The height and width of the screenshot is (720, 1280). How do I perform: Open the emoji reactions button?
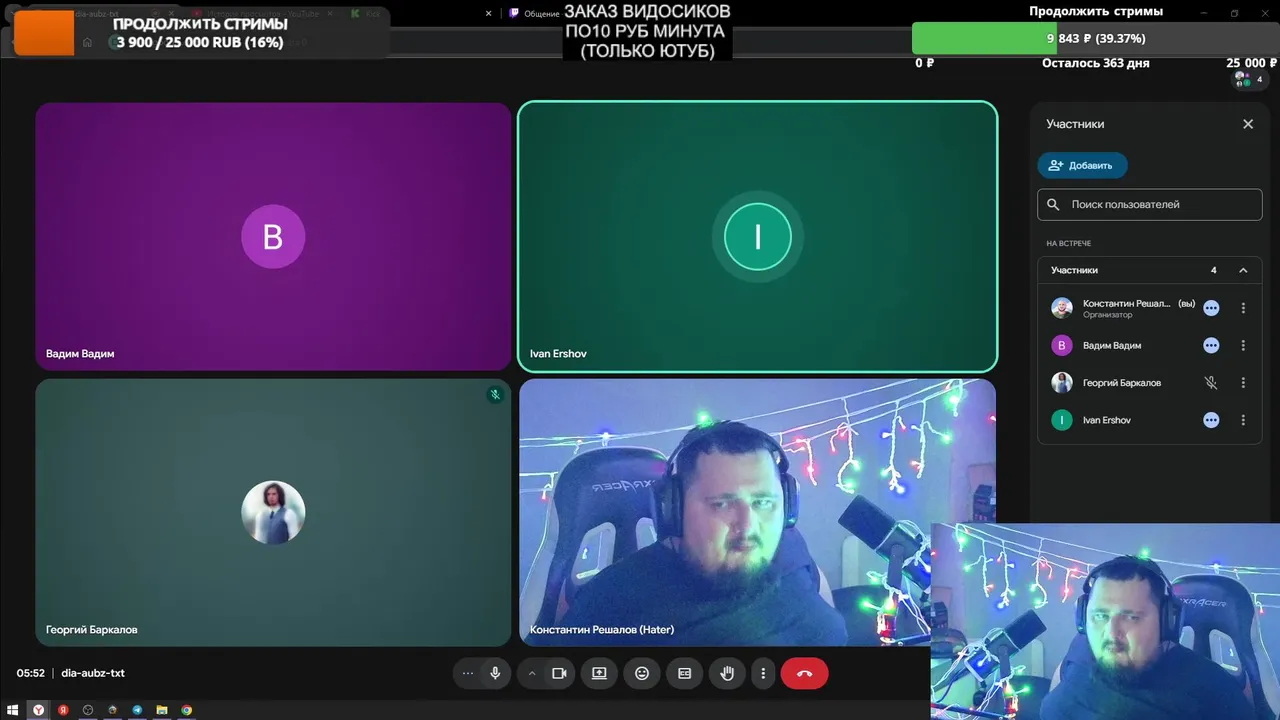pos(642,673)
